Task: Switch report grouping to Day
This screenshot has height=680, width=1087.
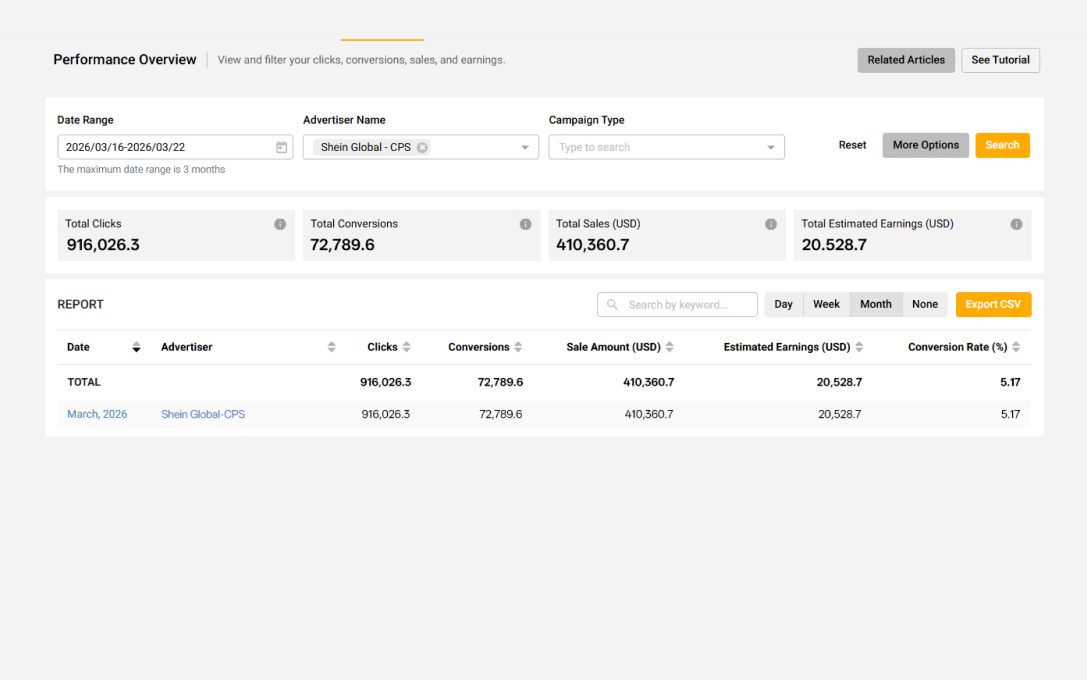Action: click(x=783, y=304)
